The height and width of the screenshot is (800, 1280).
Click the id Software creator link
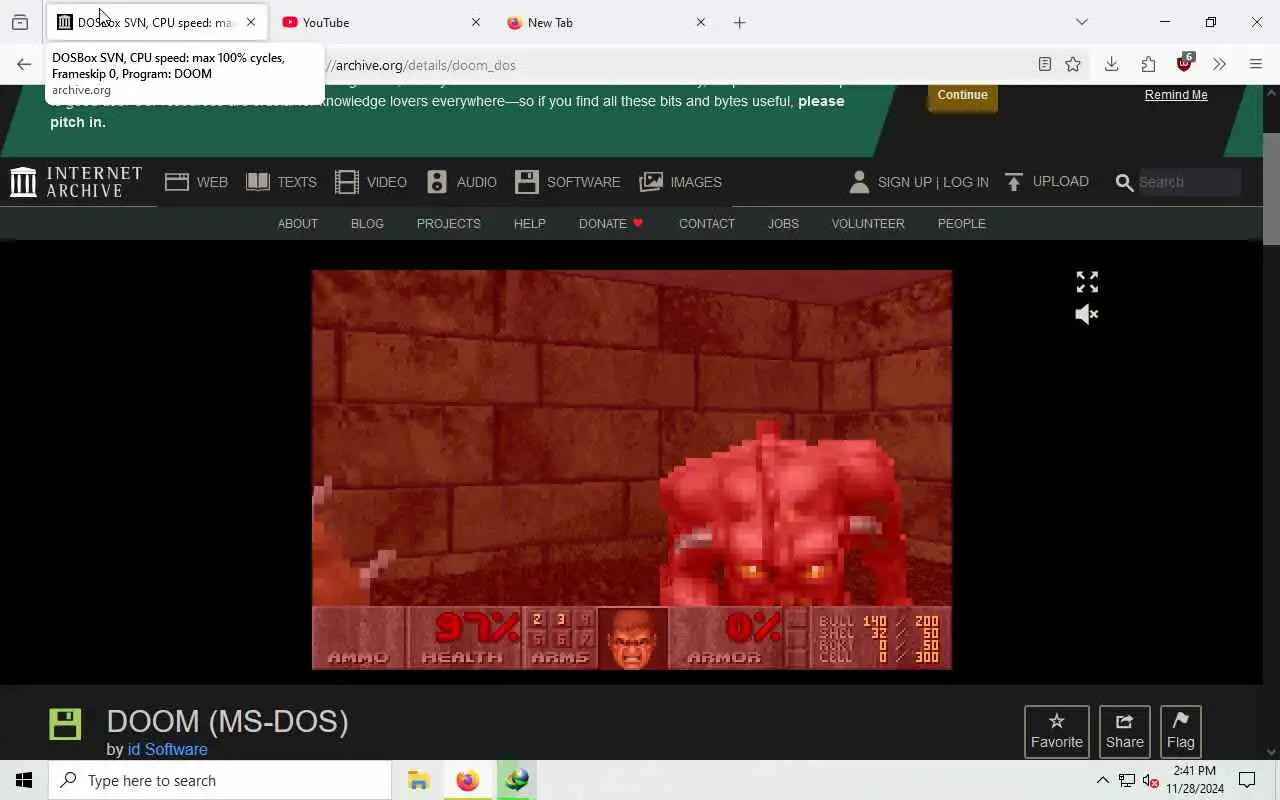tap(168, 749)
